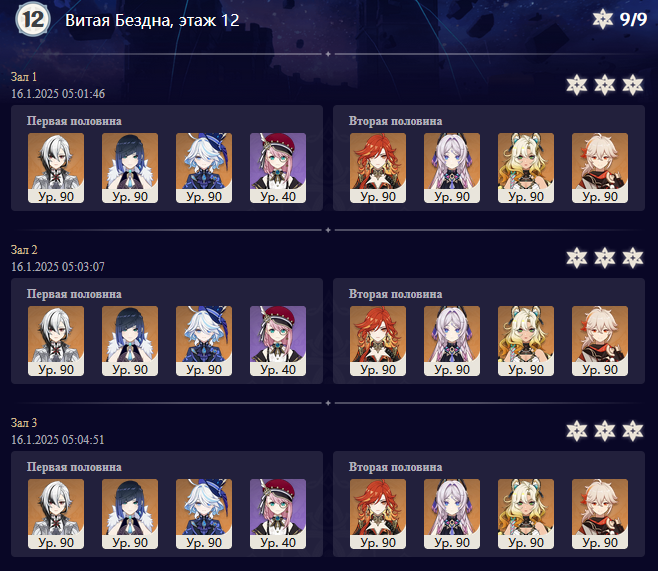Click the floor 12 badge icon
The height and width of the screenshot is (571, 658).
pos(33,19)
